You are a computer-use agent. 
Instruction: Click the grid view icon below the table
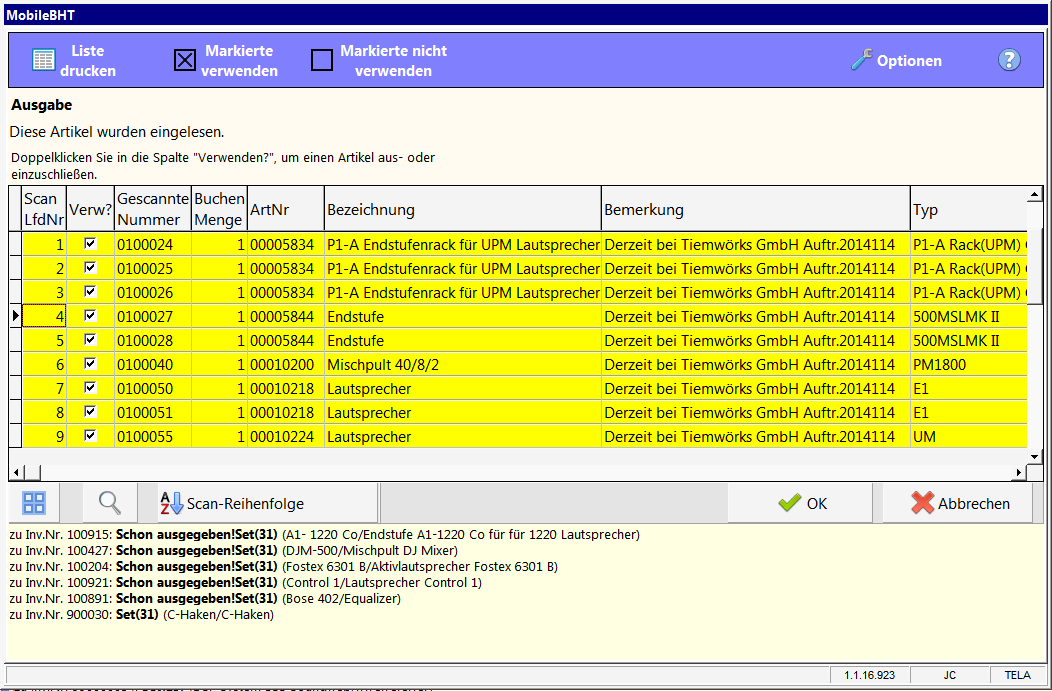(34, 503)
